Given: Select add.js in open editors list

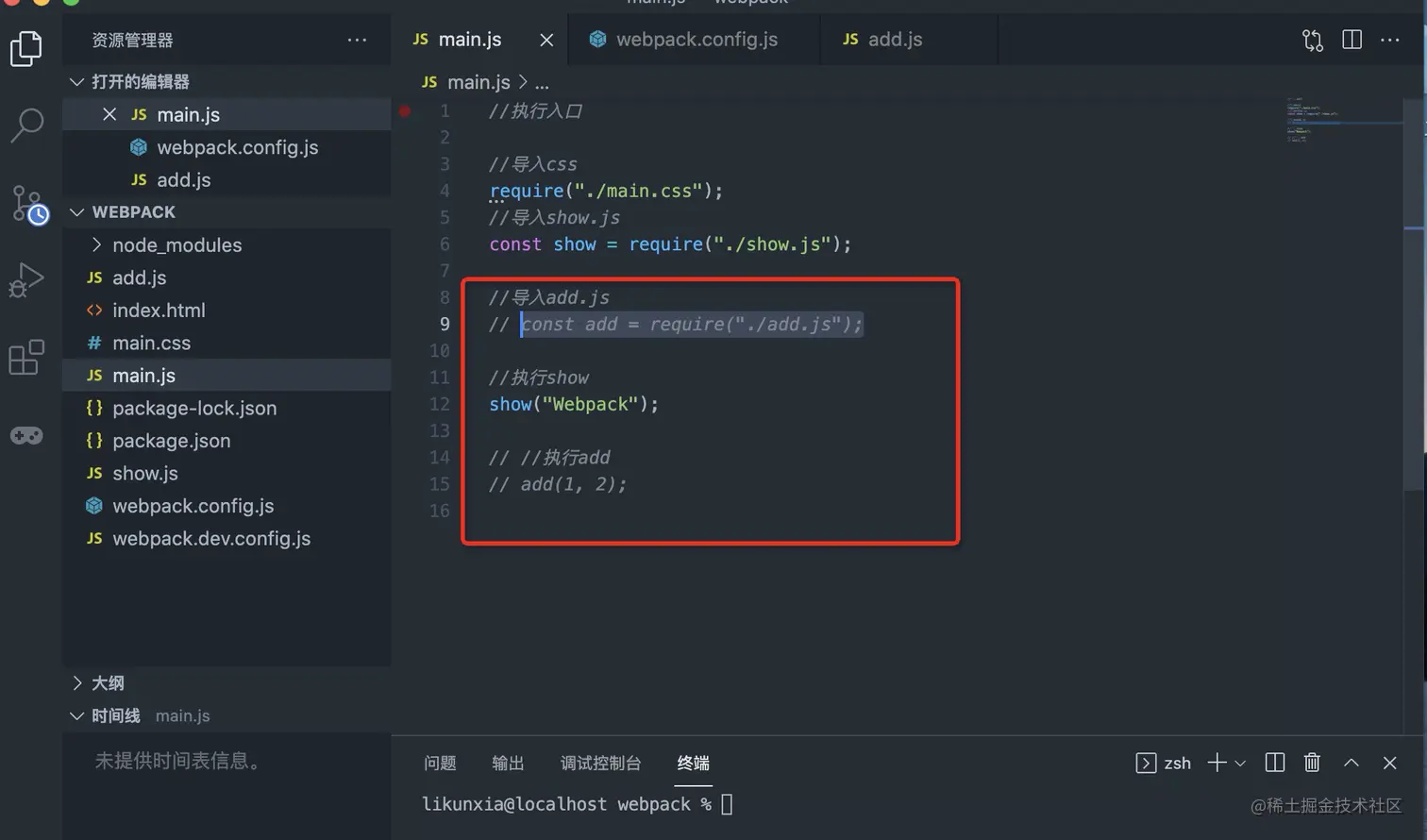Looking at the screenshot, I should click(x=227, y=179).
